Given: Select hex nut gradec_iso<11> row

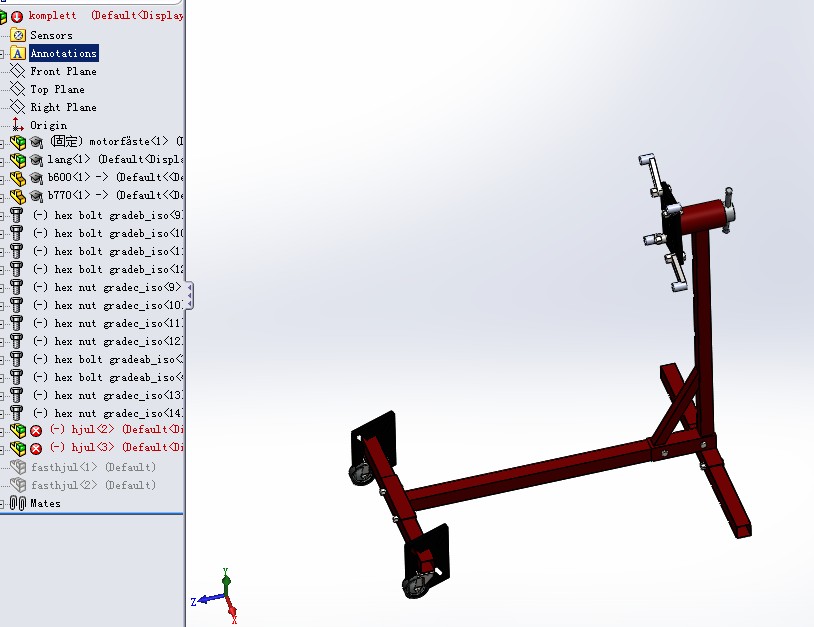Looking at the screenshot, I should pyautogui.click(x=108, y=323).
